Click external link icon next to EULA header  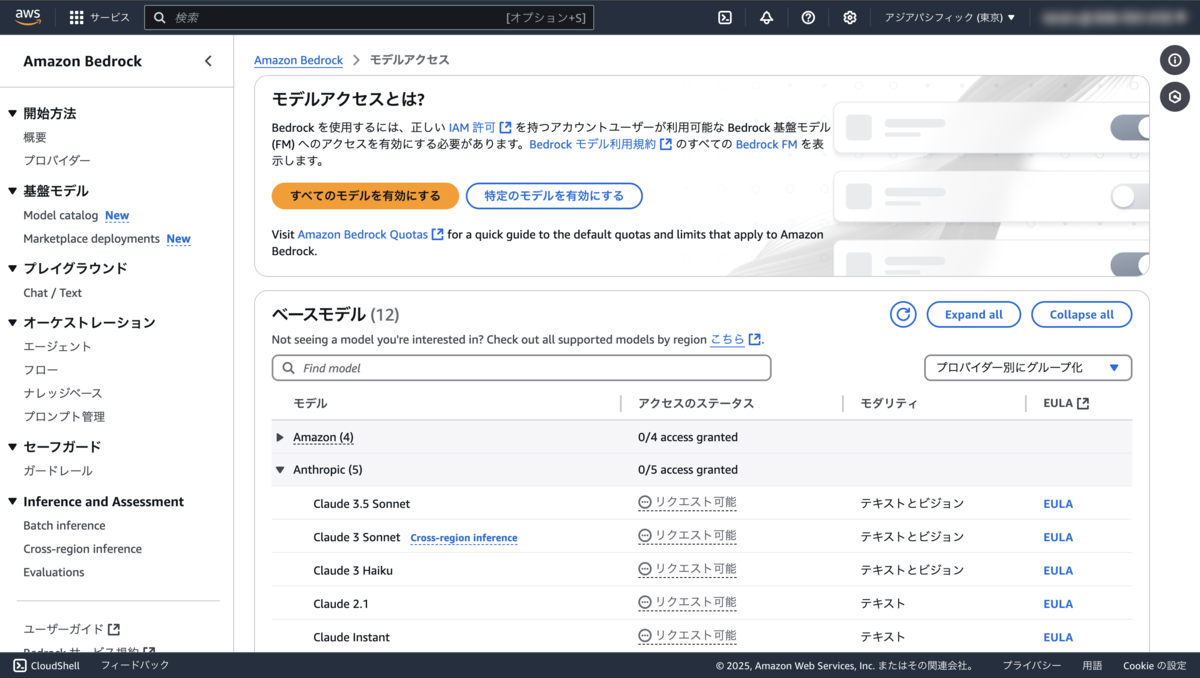click(x=1083, y=403)
